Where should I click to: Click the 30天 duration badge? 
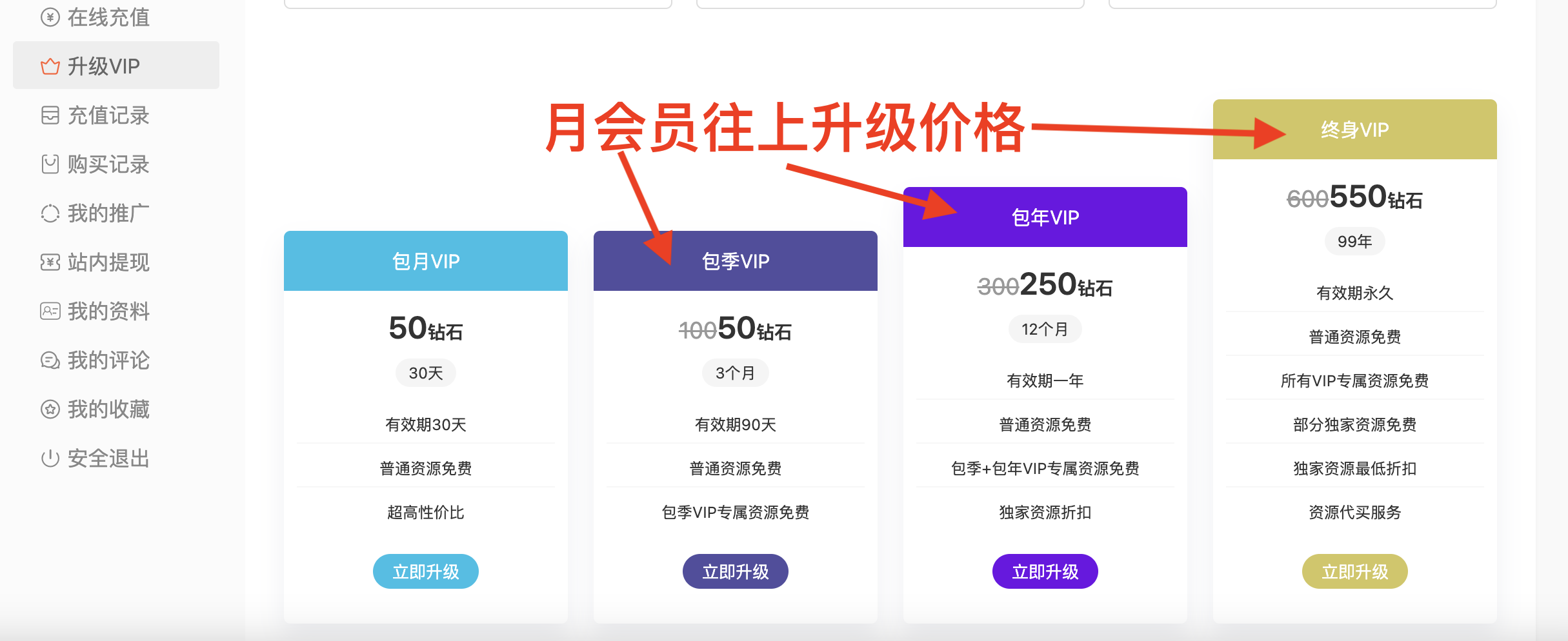tap(426, 373)
